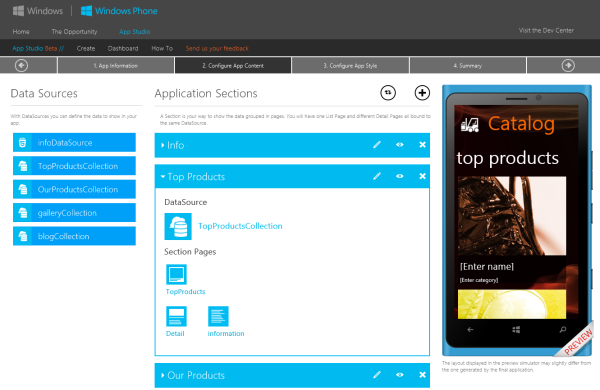Open the Dashboard submenu item
Image resolution: width=600 pixels, height=390 pixels.
coord(123,48)
